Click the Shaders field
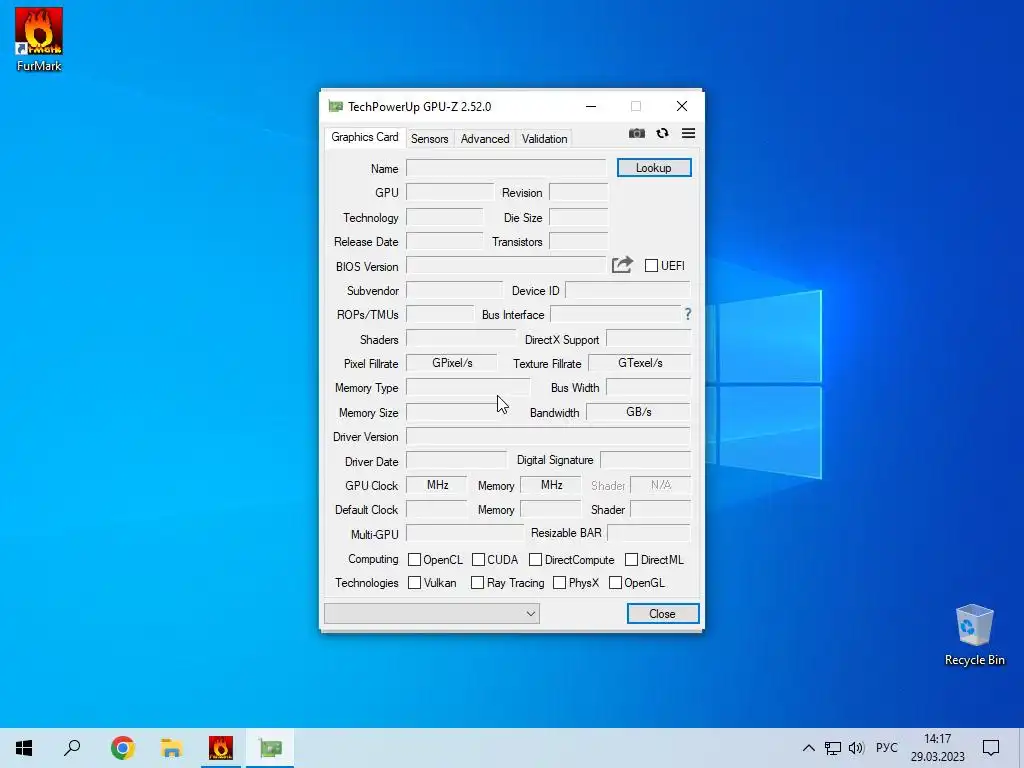The height and width of the screenshot is (768, 1024). coord(460,339)
